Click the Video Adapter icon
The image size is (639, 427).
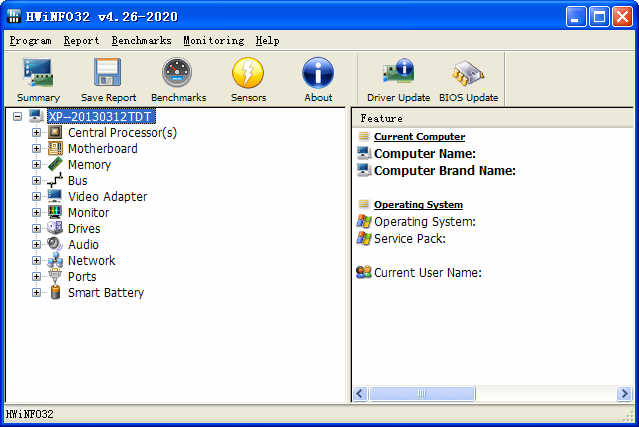[55, 196]
